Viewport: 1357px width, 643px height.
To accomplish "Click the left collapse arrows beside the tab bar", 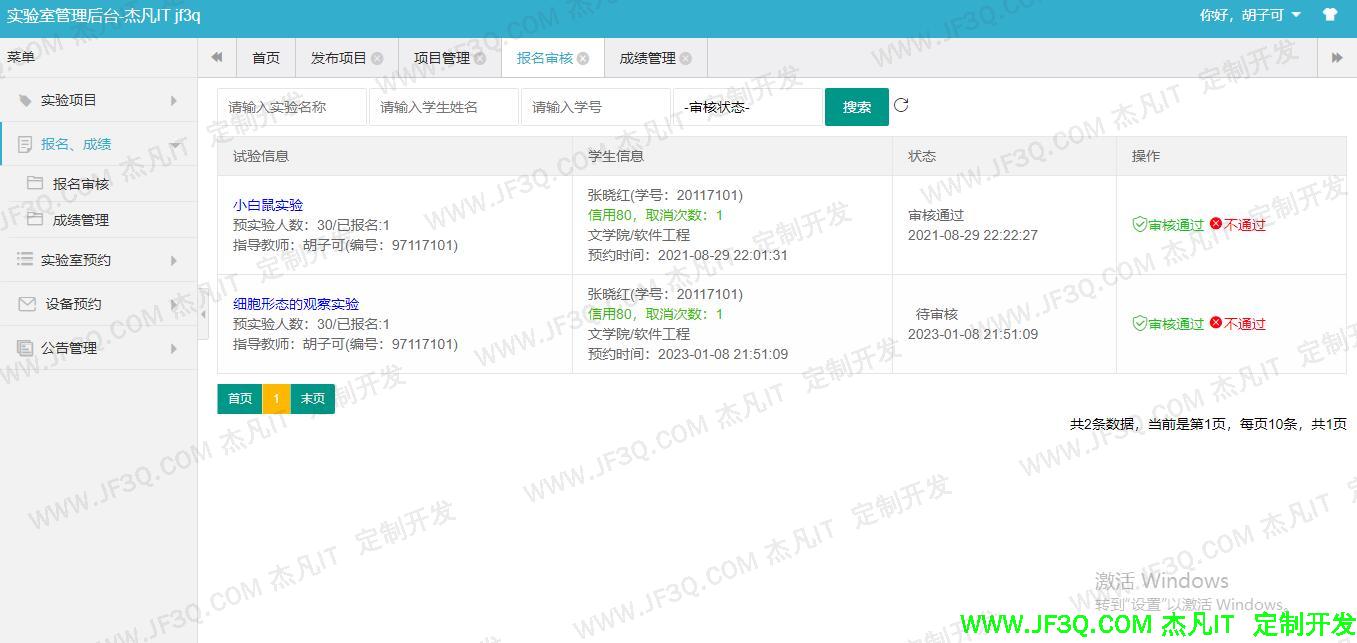I will [216, 57].
